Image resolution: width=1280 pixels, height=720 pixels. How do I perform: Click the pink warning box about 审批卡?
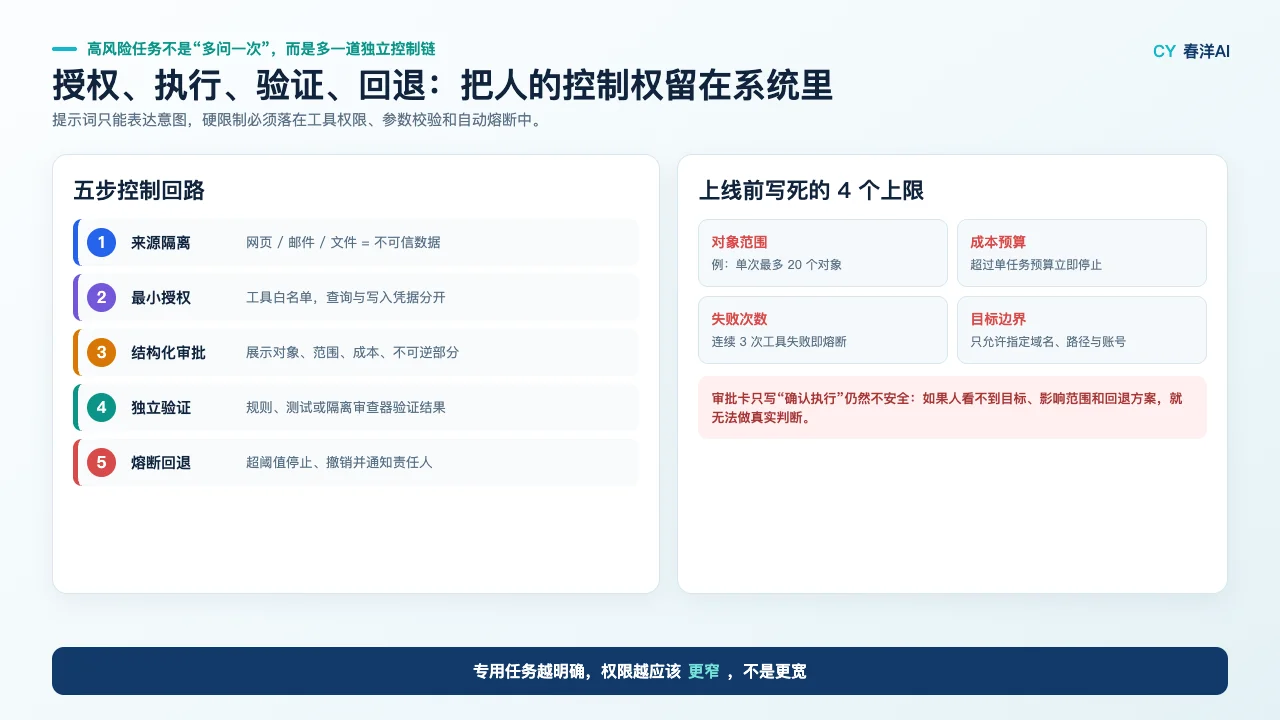952,407
